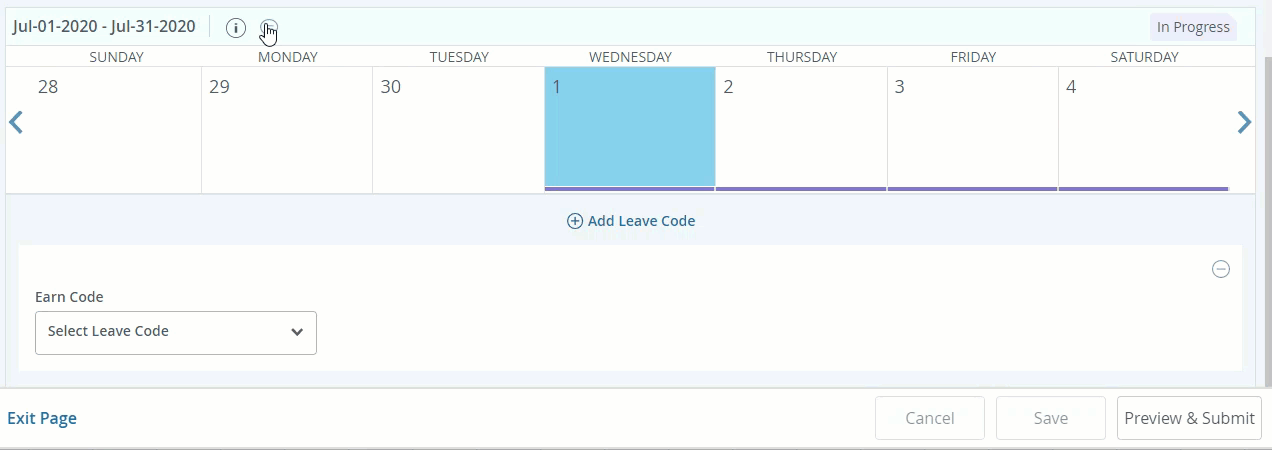Click the Exit Page link
Image resolution: width=1272 pixels, height=450 pixels.
click(42, 418)
